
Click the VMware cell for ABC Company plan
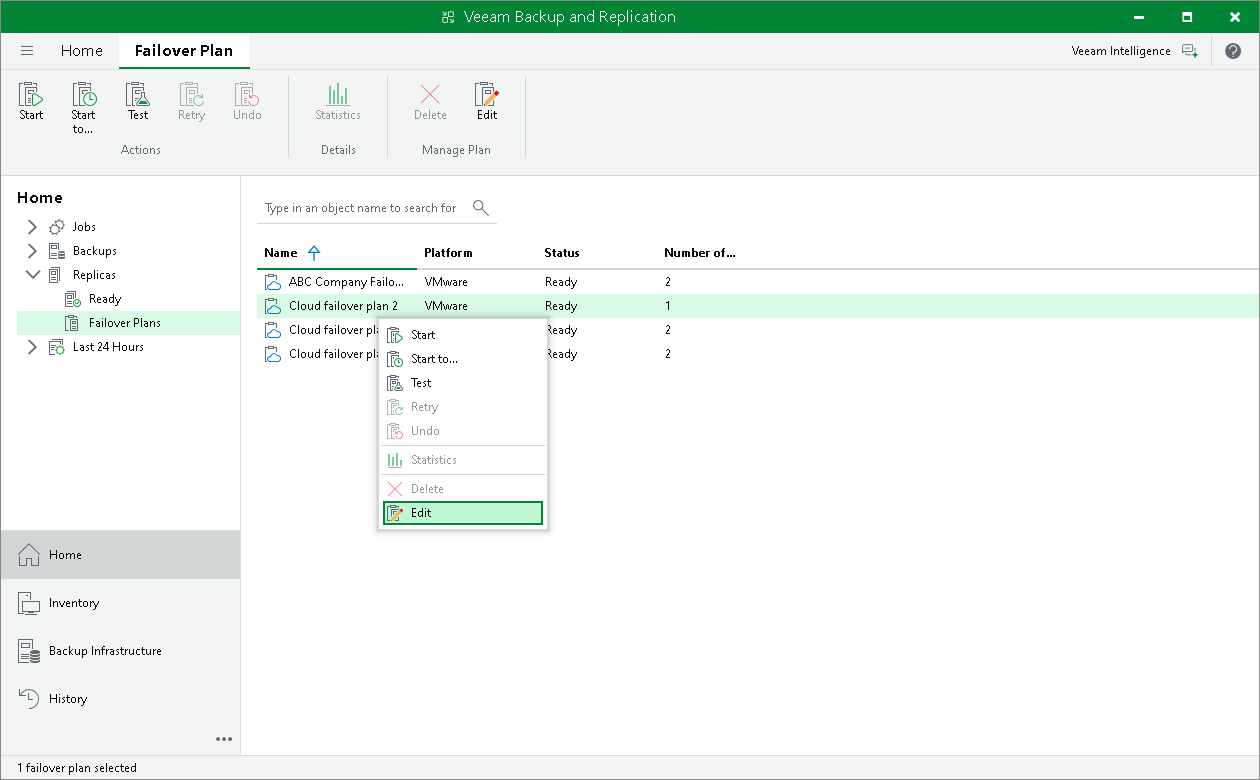(446, 282)
